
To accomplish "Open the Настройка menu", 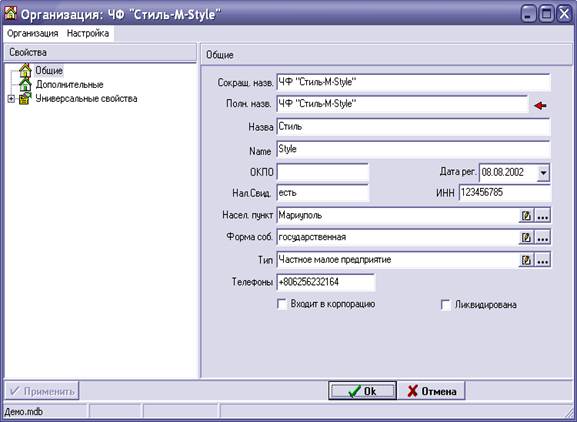I will pos(88,33).
